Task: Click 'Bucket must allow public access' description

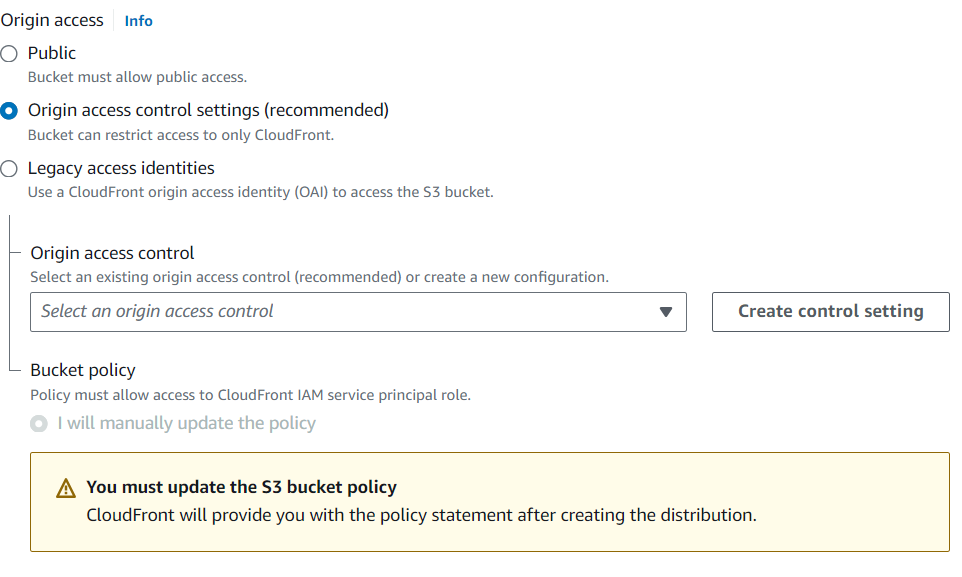Action: (x=137, y=77)
